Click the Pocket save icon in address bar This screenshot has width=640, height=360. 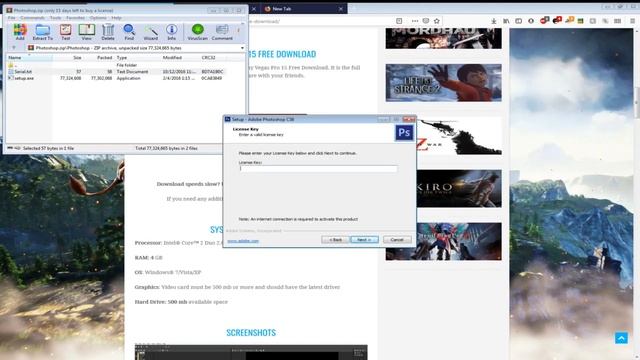click(x=426, y=21)
